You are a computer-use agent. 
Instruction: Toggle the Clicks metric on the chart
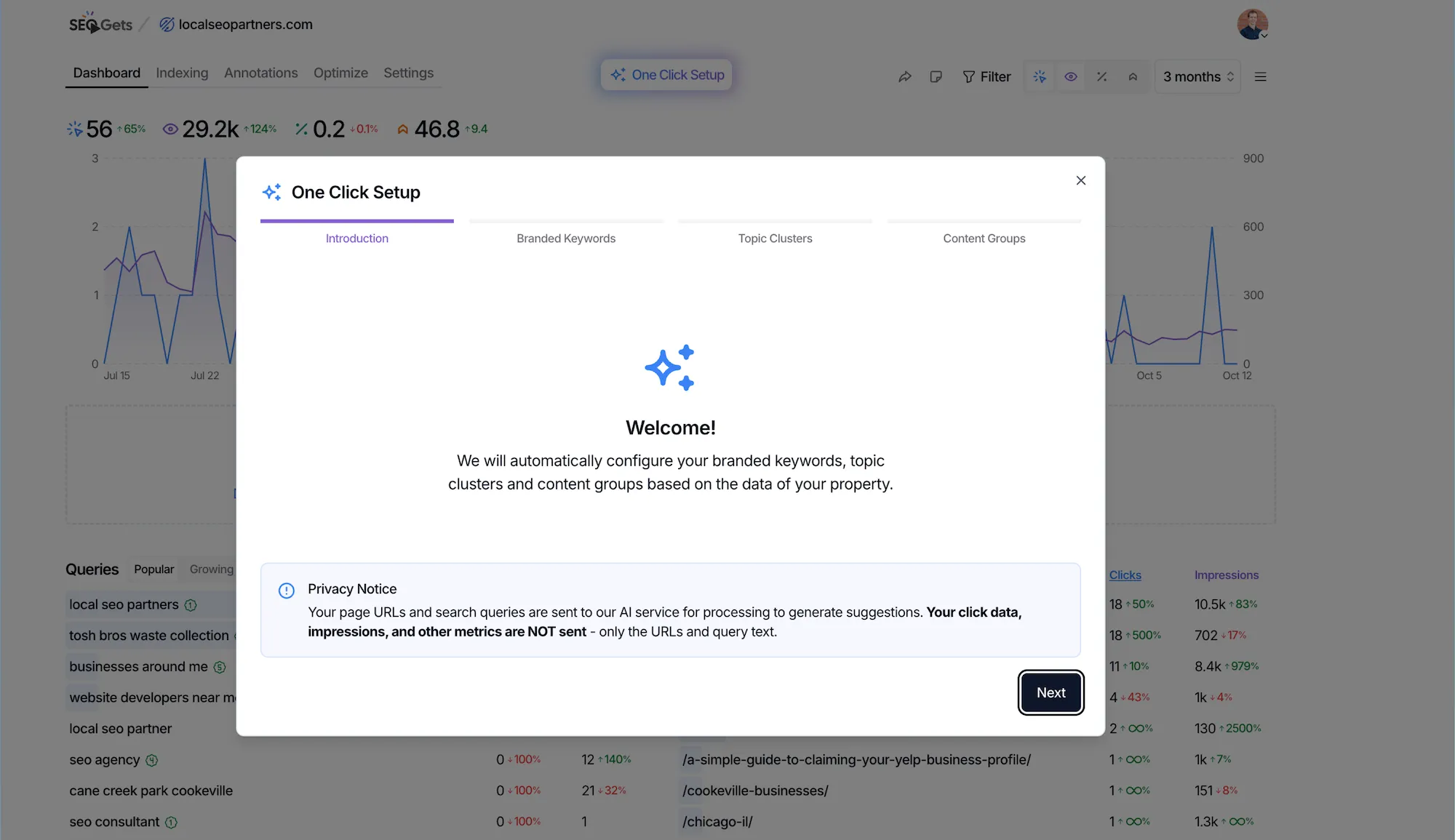pos(1040,76)
